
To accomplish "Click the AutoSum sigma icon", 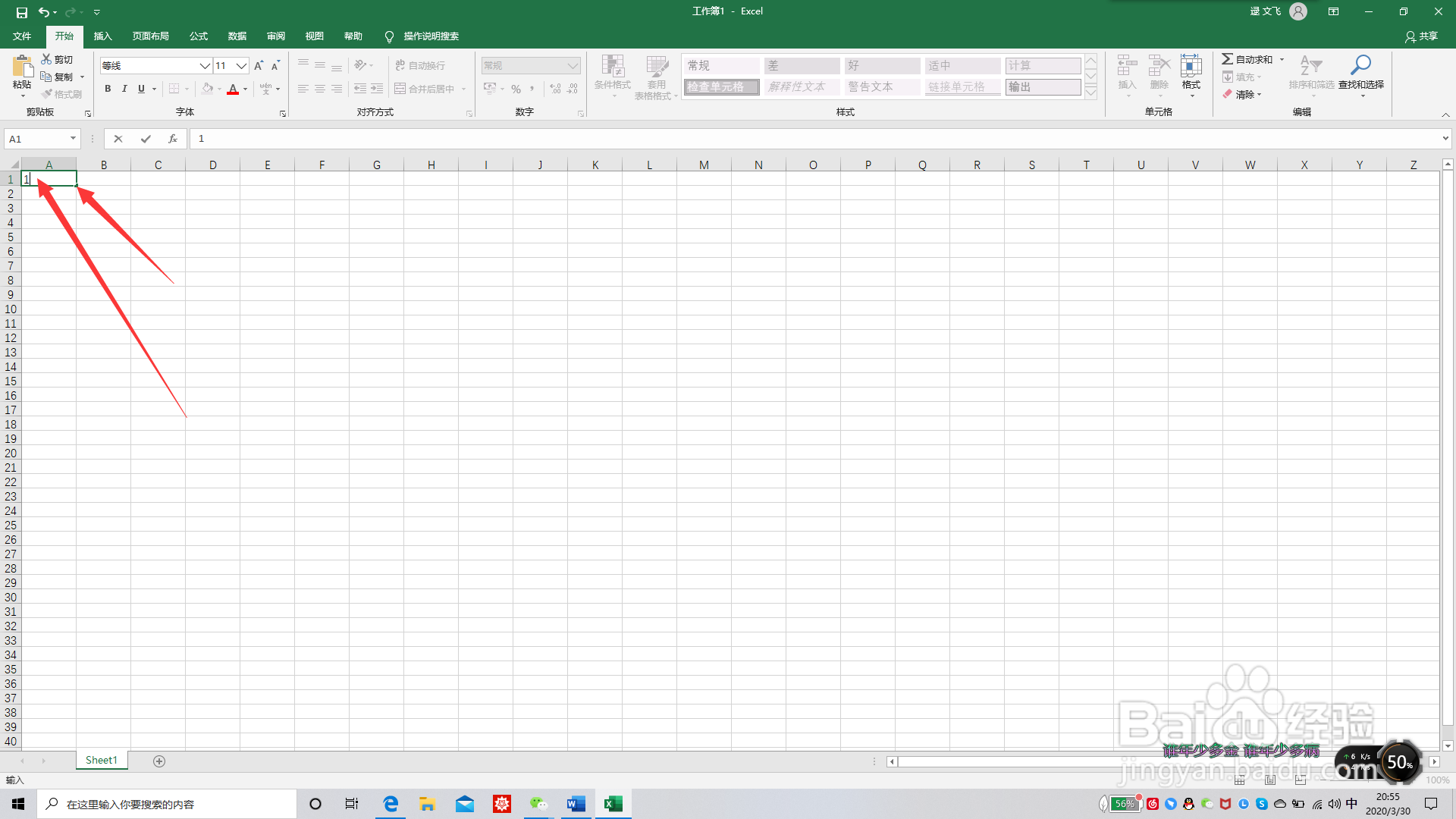I will click(x=1227, y=59).
